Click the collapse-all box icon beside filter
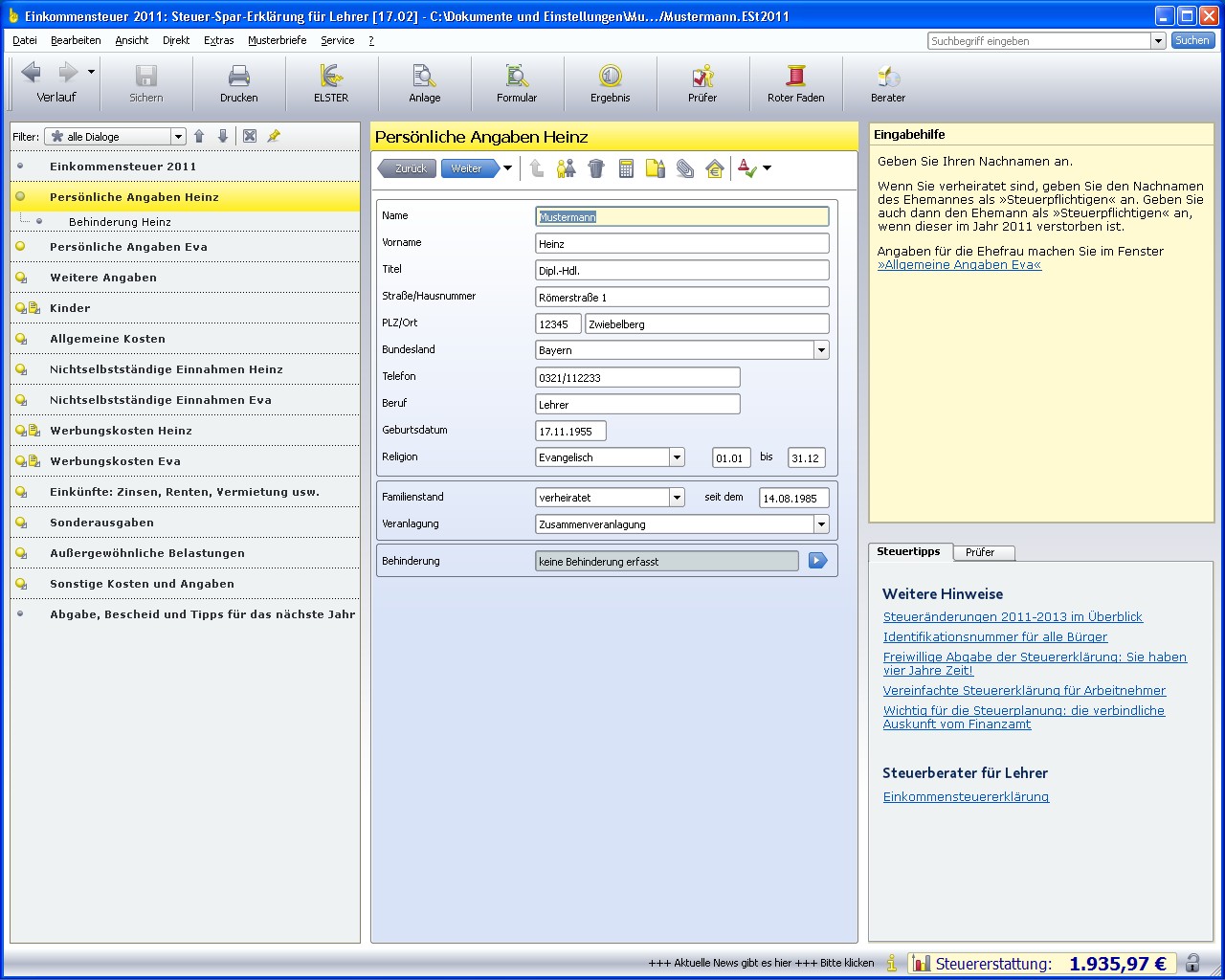 tap(250, 136)
